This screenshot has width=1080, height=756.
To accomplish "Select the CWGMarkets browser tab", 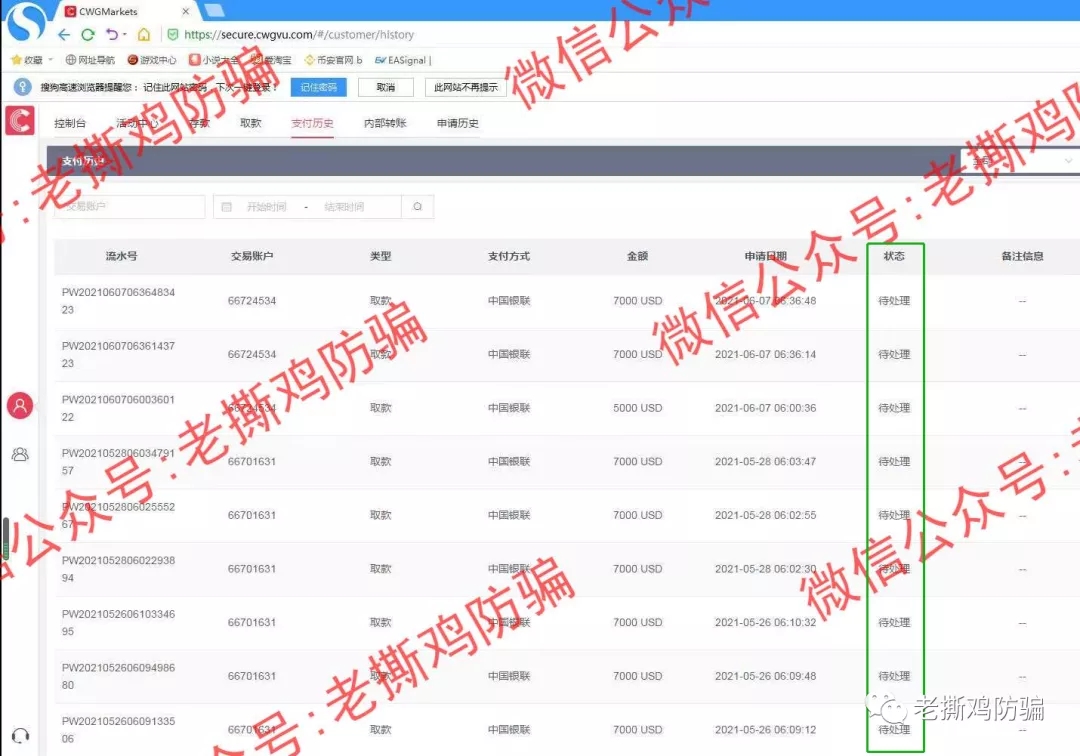I will (126, 11).
